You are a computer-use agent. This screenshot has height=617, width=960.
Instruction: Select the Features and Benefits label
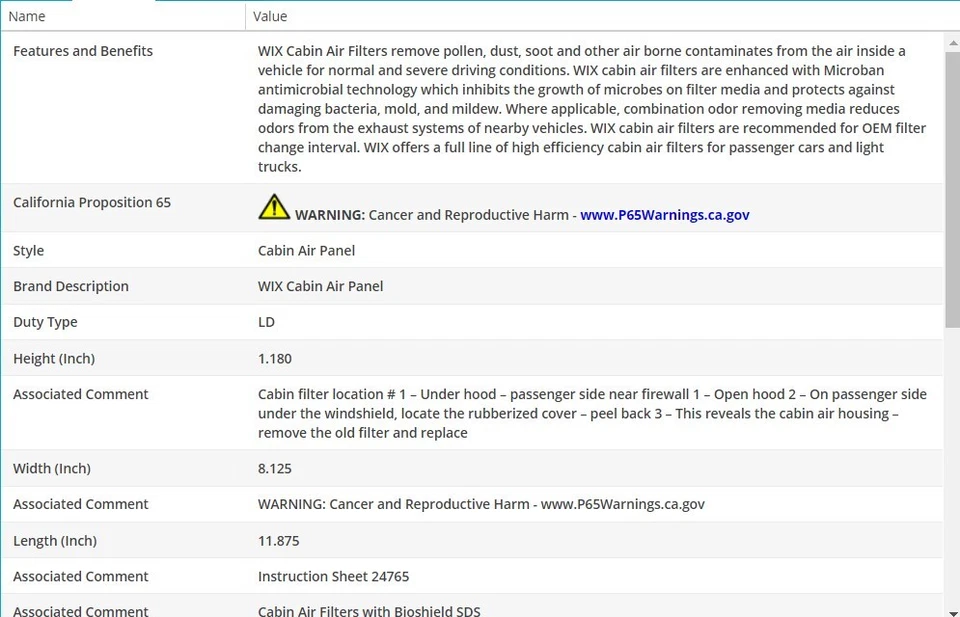(83, 51)
